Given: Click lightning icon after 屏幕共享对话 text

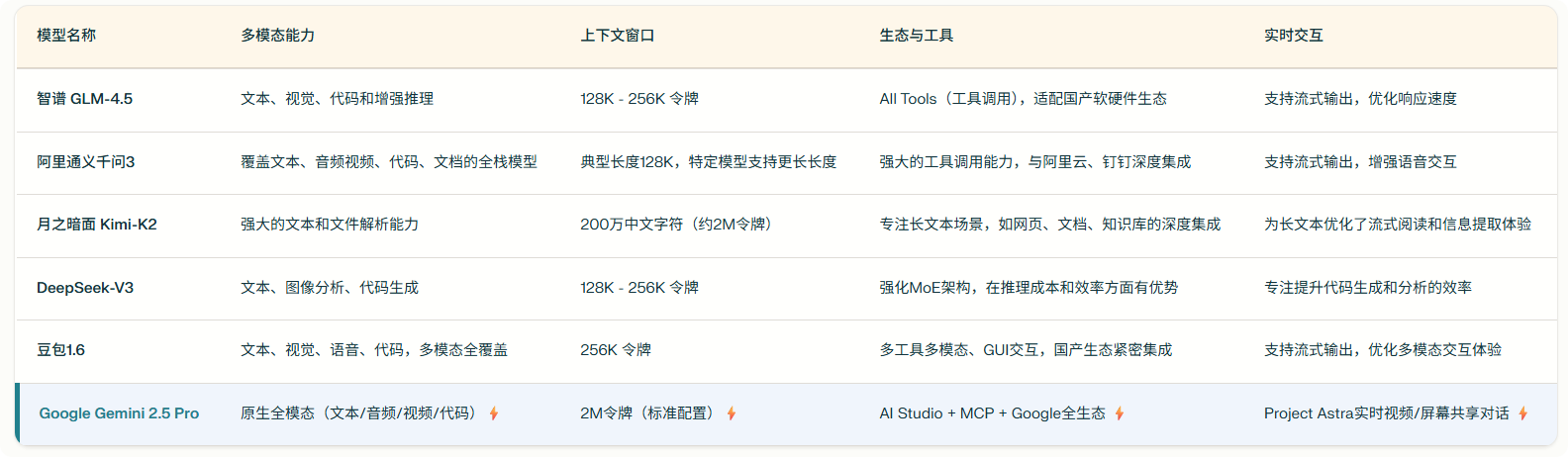Looking at the screenshot, I should (x=1522, y=413).
